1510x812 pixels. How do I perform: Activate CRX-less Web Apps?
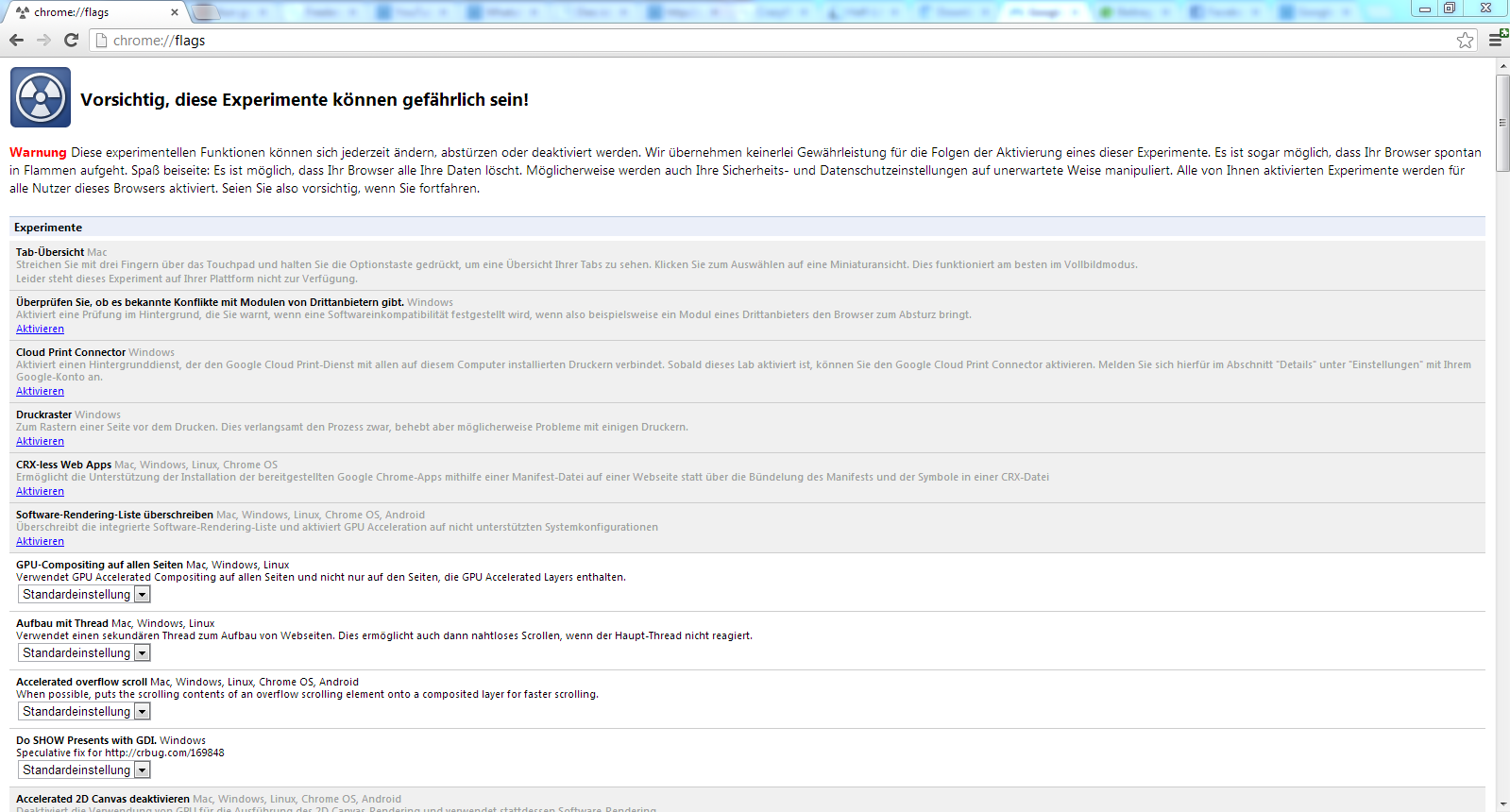point(40,491)
